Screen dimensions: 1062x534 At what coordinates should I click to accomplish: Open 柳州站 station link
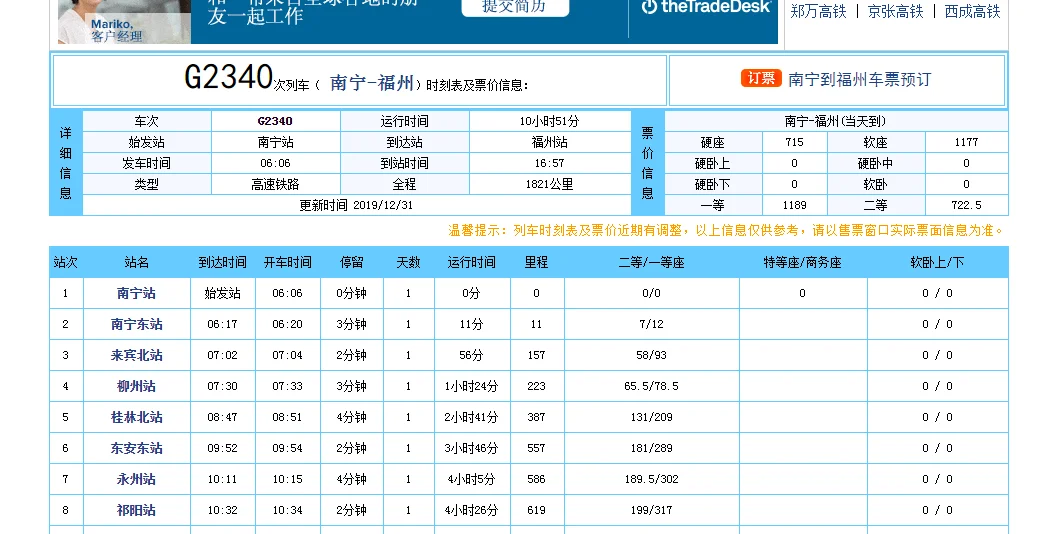(136, 386)
